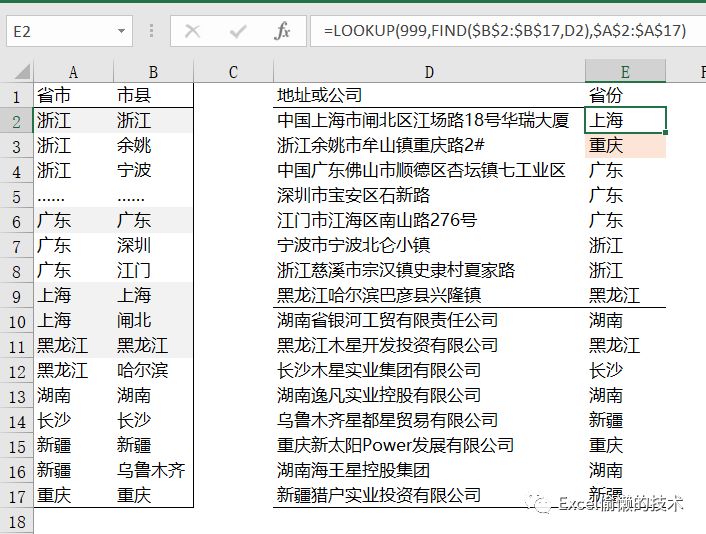Click the Name Box showing E2
The image size is (706, 534).
point(70,31)
